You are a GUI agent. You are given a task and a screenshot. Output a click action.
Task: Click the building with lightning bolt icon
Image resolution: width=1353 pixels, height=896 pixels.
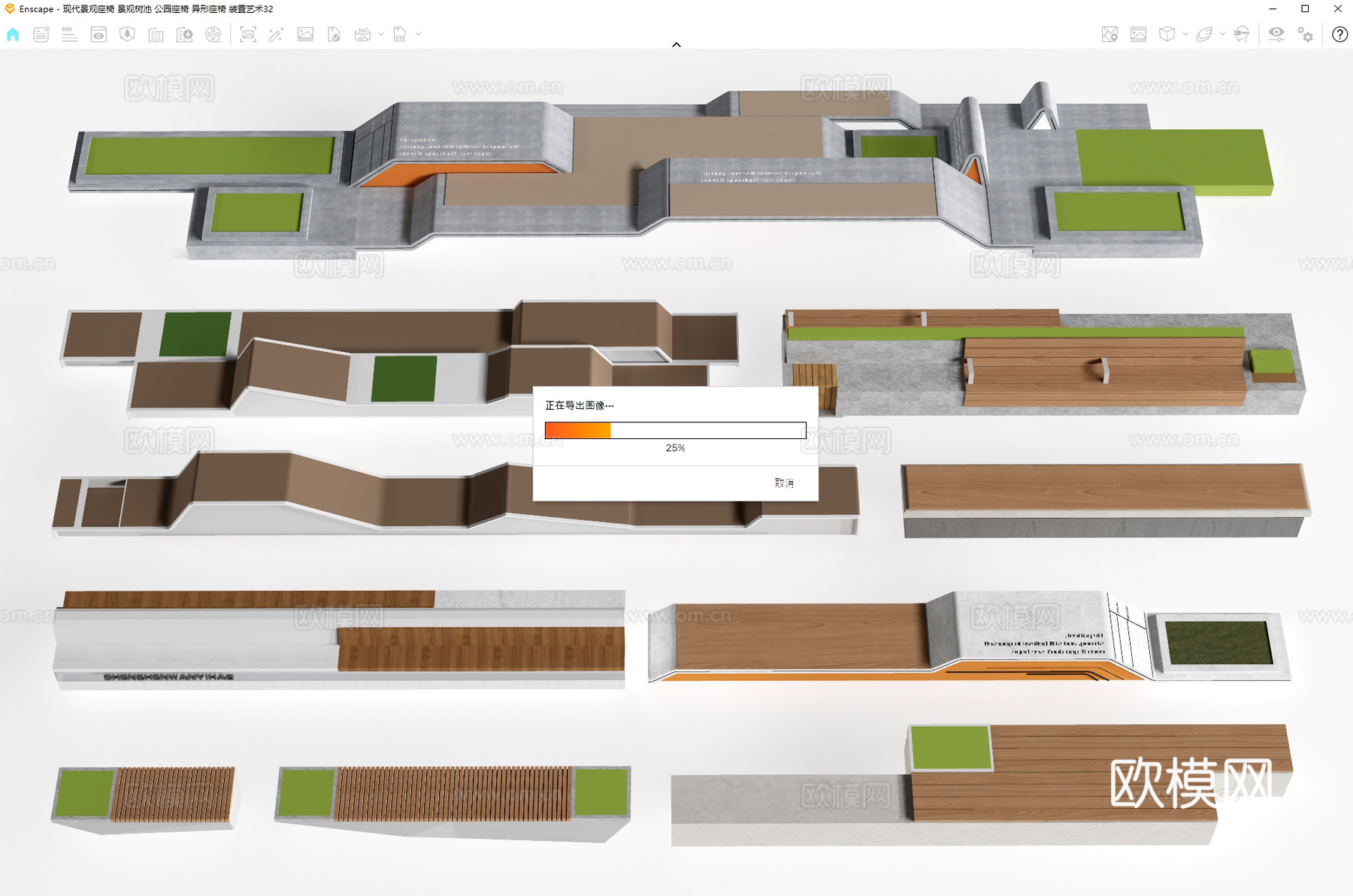pos(184,35)
